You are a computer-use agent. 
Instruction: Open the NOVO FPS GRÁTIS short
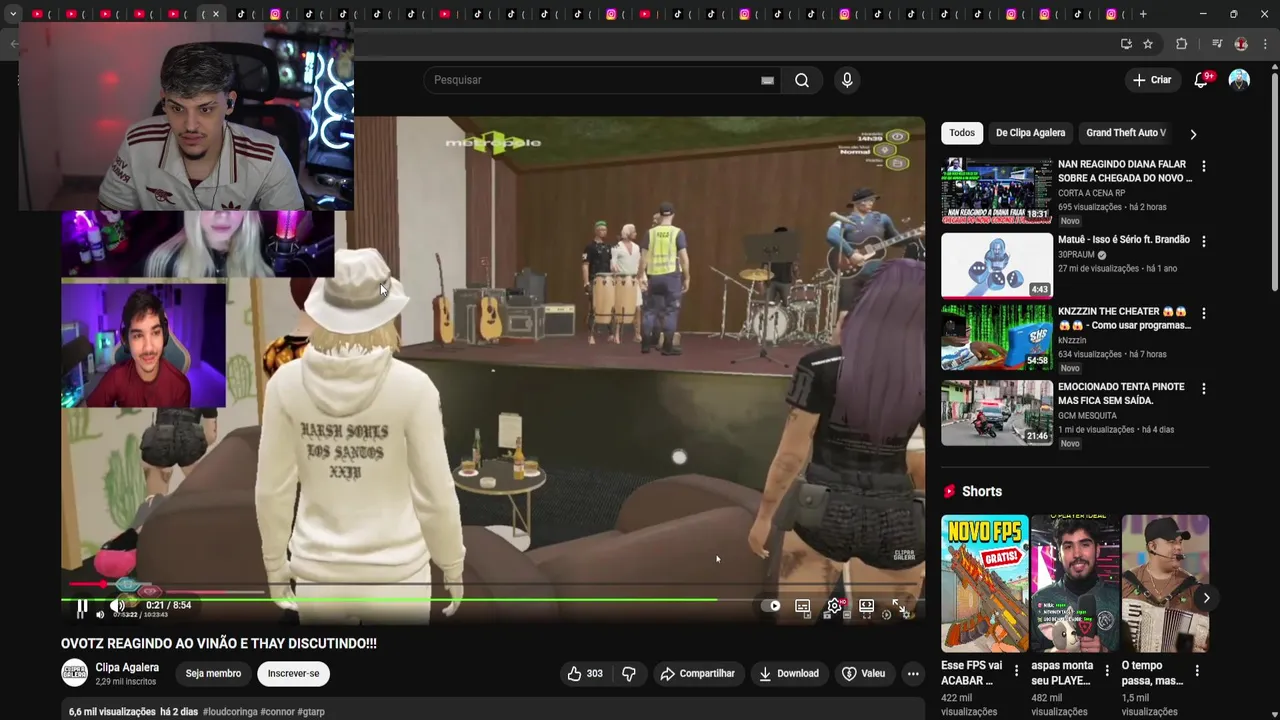click(x=985, y=583)
